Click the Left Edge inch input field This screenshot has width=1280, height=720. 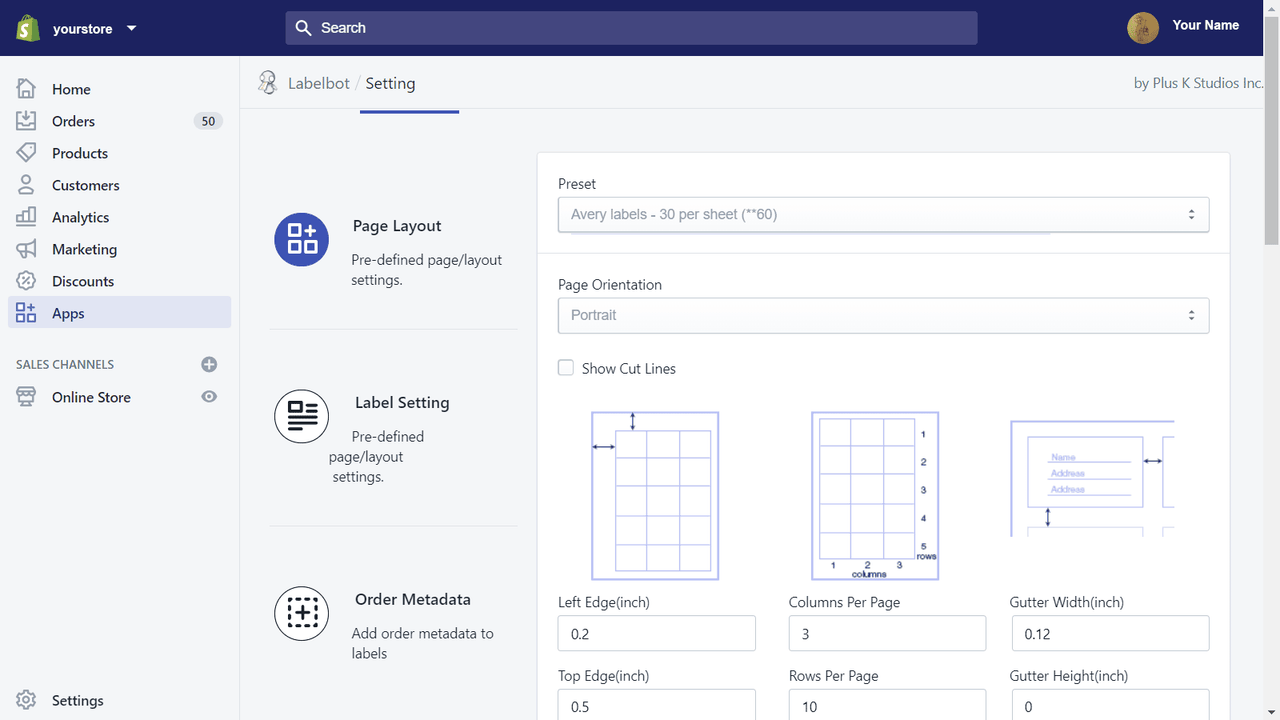point(656,633)
